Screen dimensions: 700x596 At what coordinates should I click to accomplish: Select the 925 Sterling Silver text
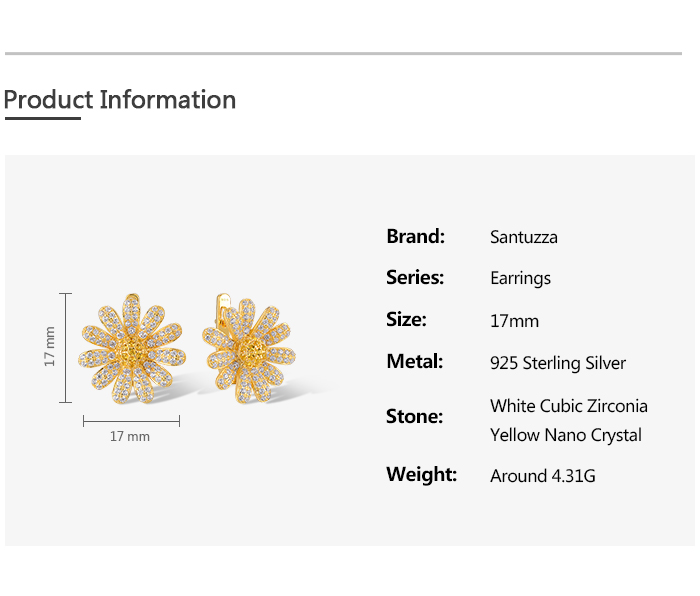[x=558, y=363]
